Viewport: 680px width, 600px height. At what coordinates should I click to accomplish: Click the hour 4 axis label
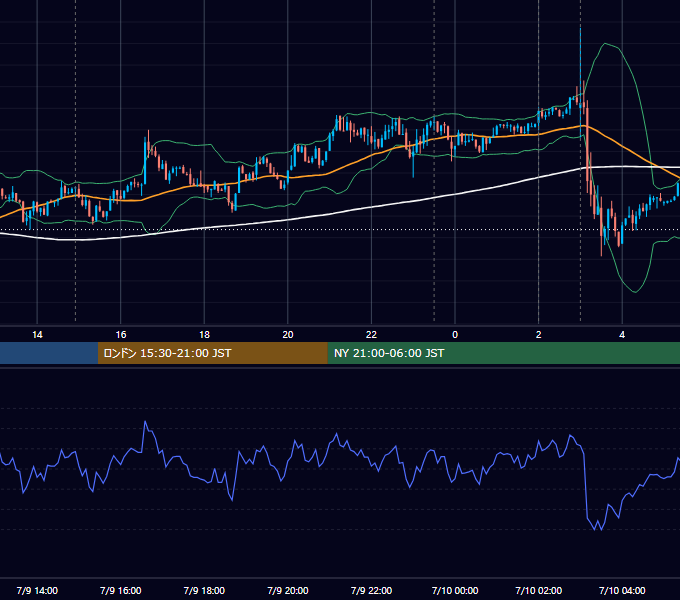(x=622, y=335)
